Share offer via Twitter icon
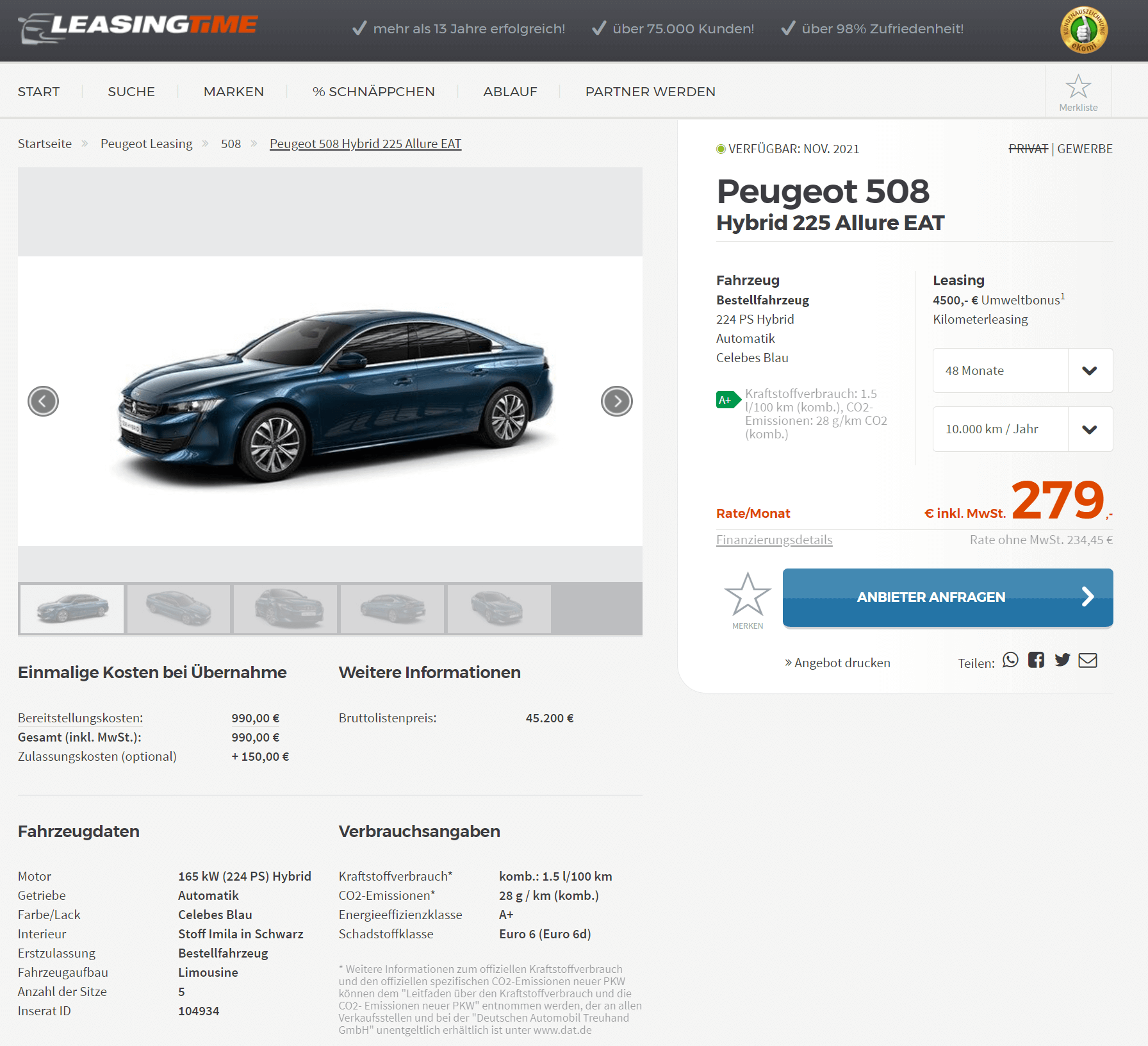The width and height of the screenshot is (1148, 1046). [1062, 660]
